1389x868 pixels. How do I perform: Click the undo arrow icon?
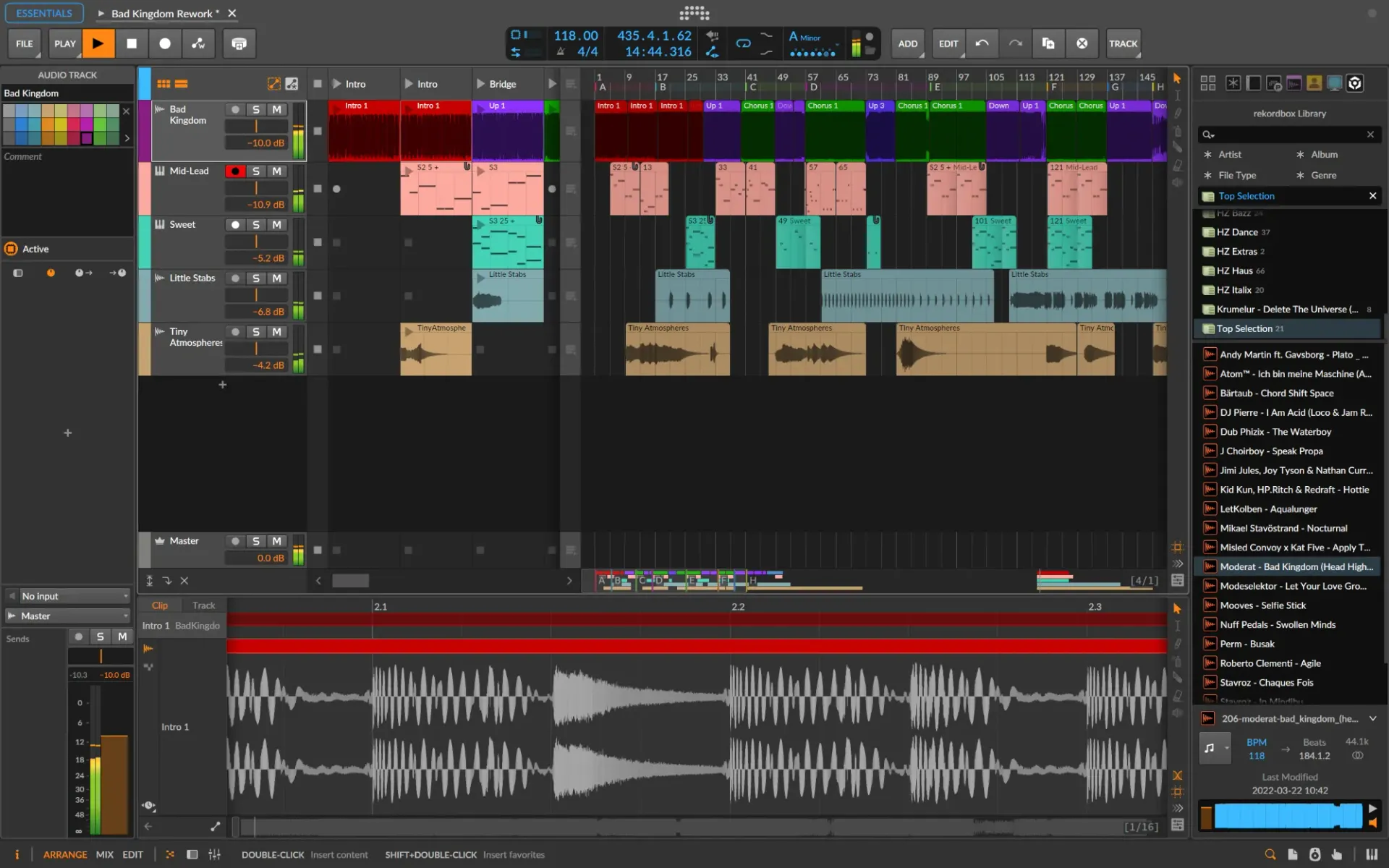click(x=982, y=43)
